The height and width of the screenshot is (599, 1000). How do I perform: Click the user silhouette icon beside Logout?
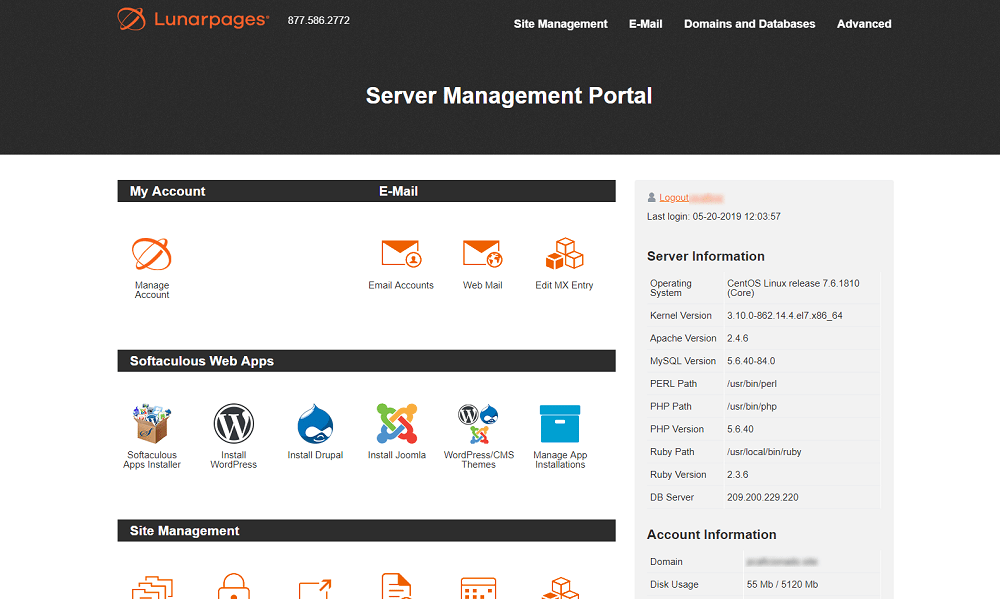tap(651, 198)
